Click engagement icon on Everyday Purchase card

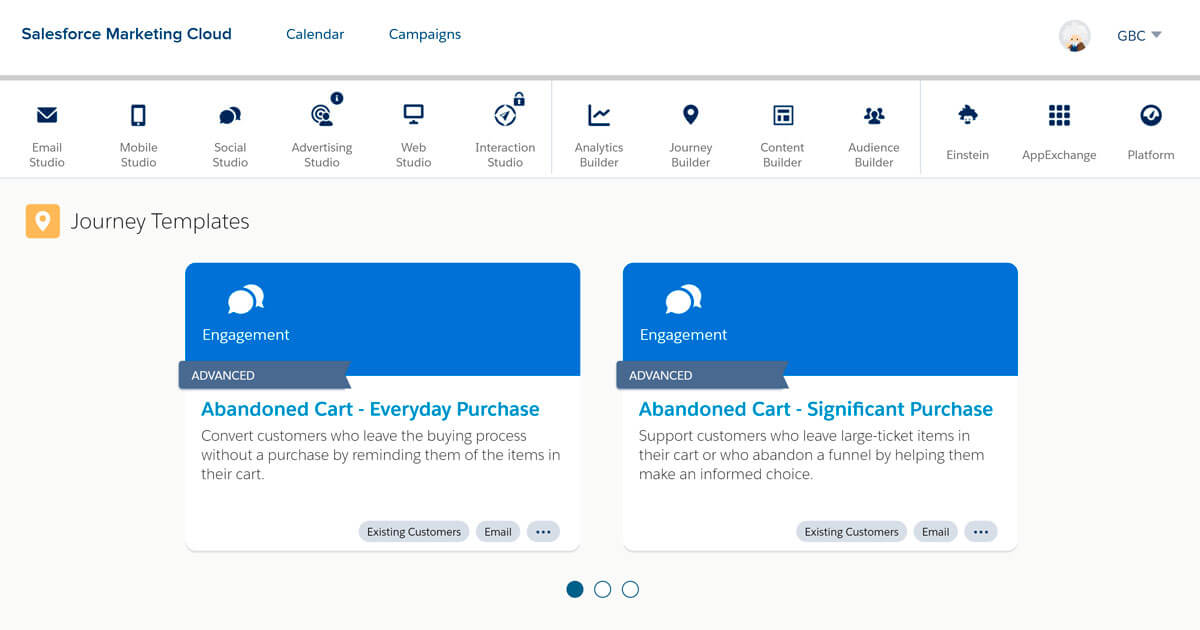point(246,299)
